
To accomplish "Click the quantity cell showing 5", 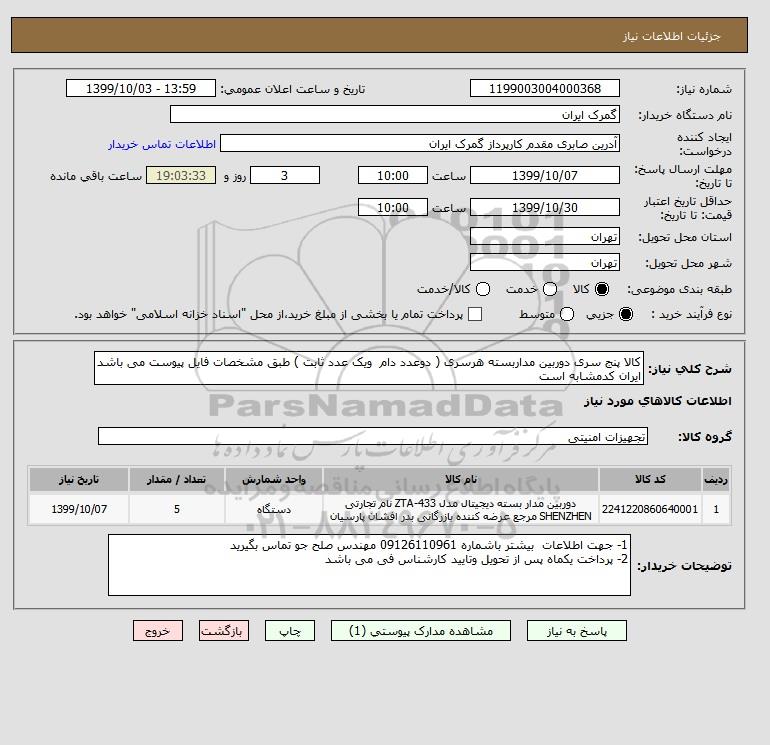I will (x=177, y=509).
